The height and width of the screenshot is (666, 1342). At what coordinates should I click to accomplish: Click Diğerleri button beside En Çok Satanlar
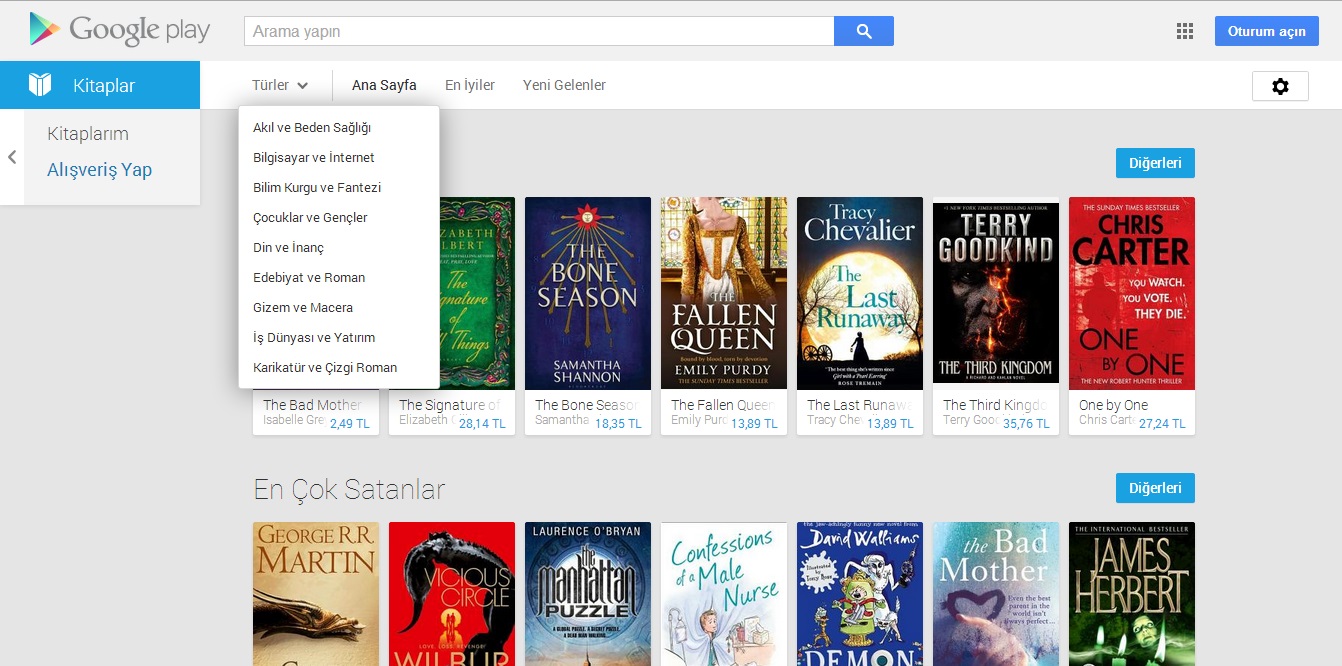(x=1155, y=488)
